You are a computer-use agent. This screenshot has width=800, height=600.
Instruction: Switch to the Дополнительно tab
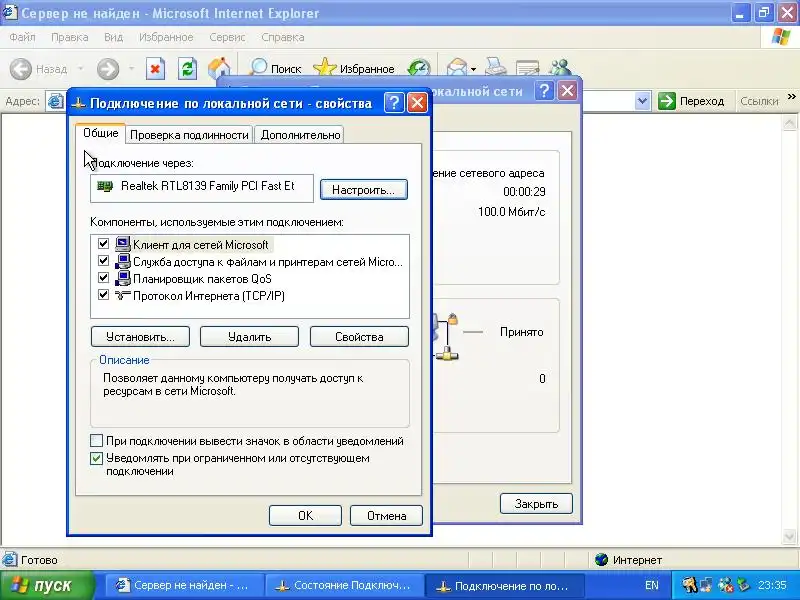click(x=300, y=135)
